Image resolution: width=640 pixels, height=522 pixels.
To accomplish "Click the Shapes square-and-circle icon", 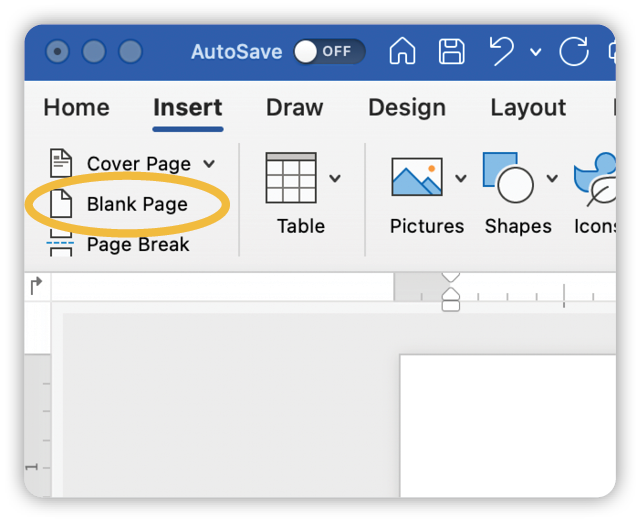I will point(508,178).
